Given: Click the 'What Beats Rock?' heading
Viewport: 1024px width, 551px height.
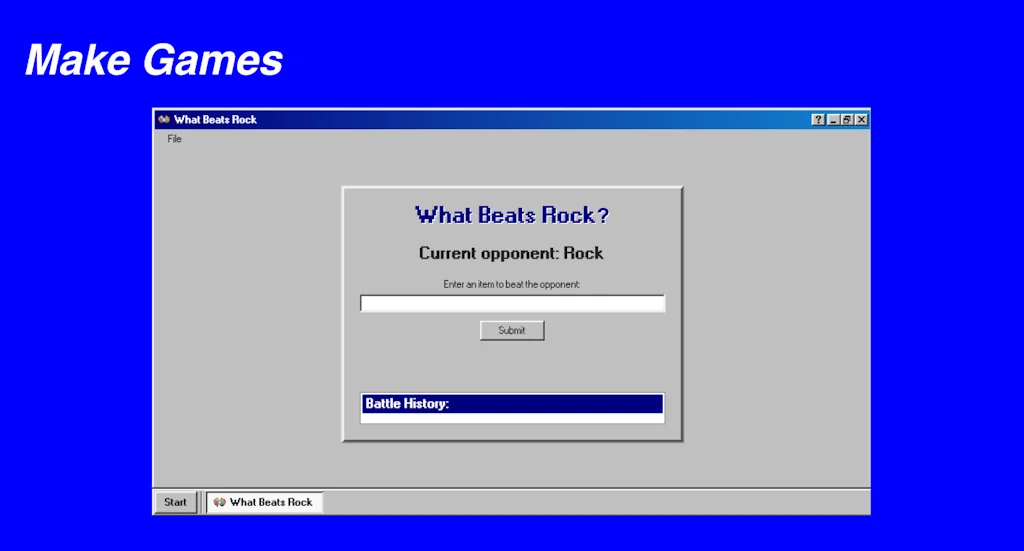Looking at the screenshot, I should coord(512,215).
